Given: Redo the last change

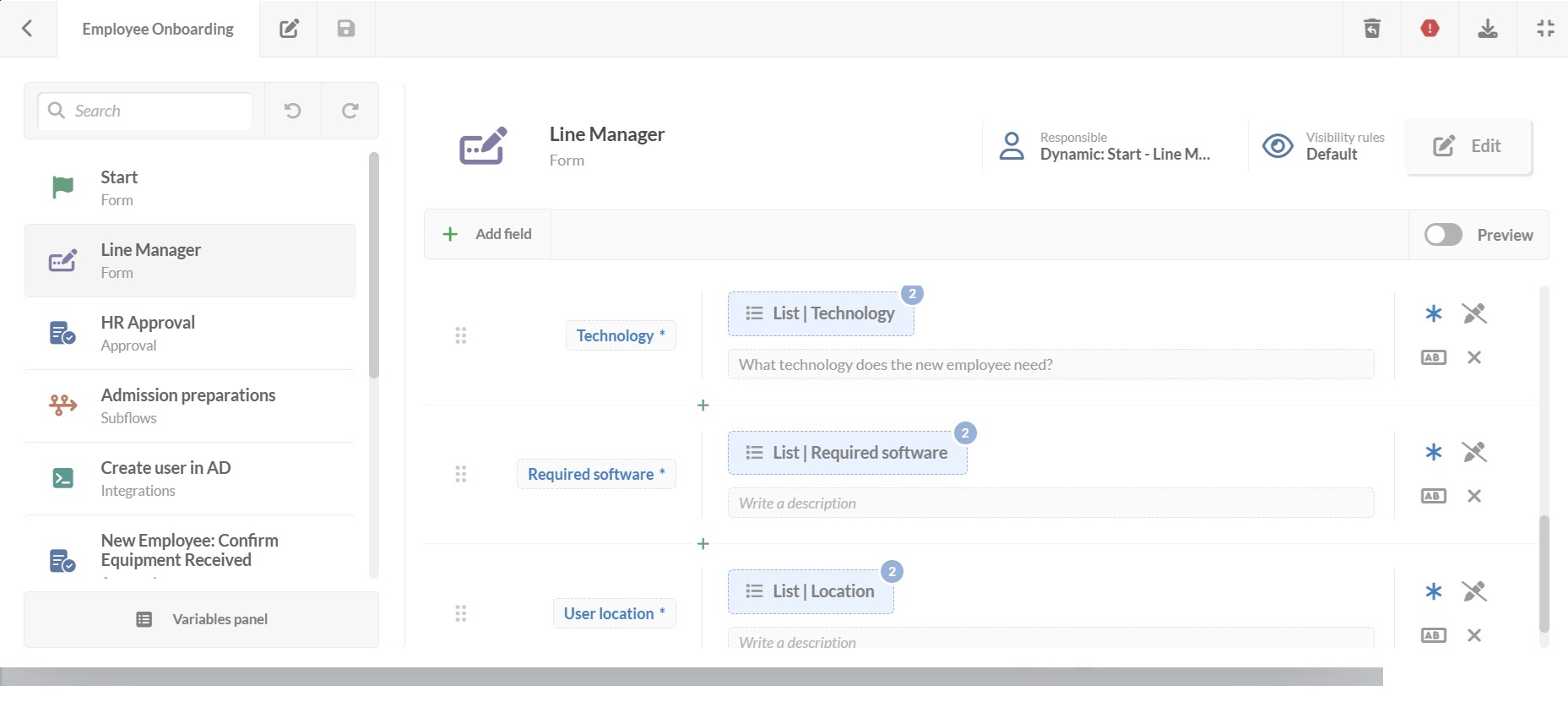Looking at the screenshot, I should [350, 111].
